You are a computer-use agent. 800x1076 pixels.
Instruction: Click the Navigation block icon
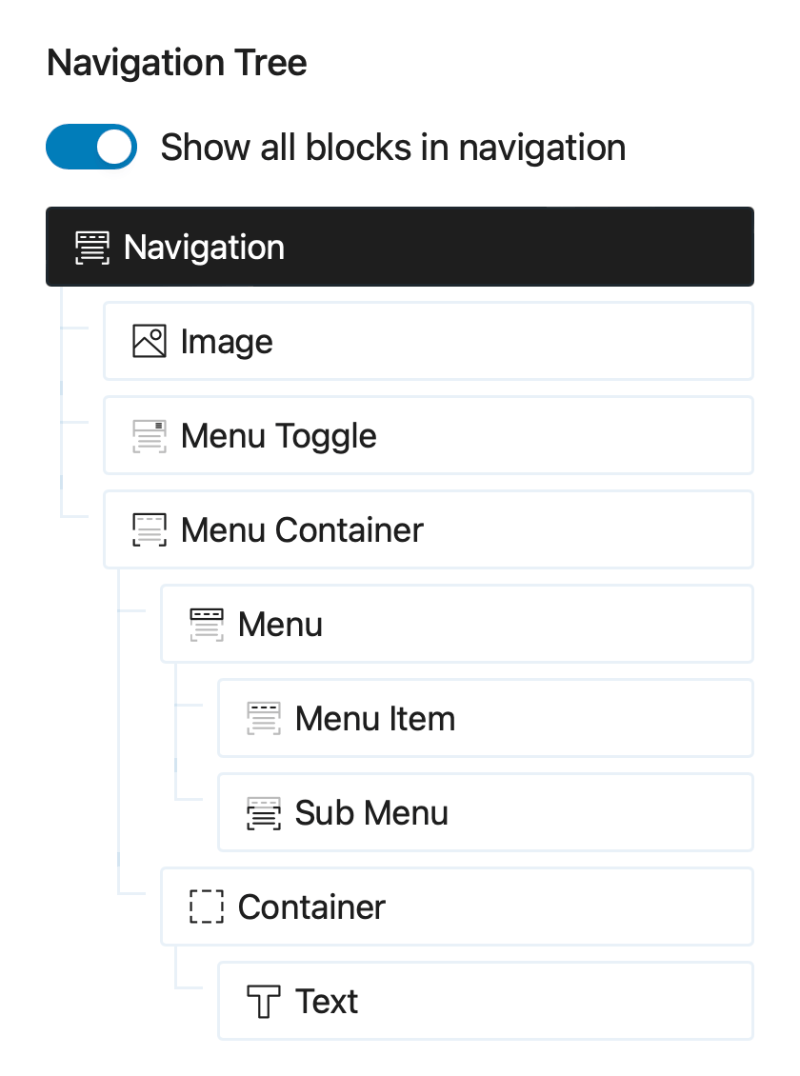[x=93, y=247]
